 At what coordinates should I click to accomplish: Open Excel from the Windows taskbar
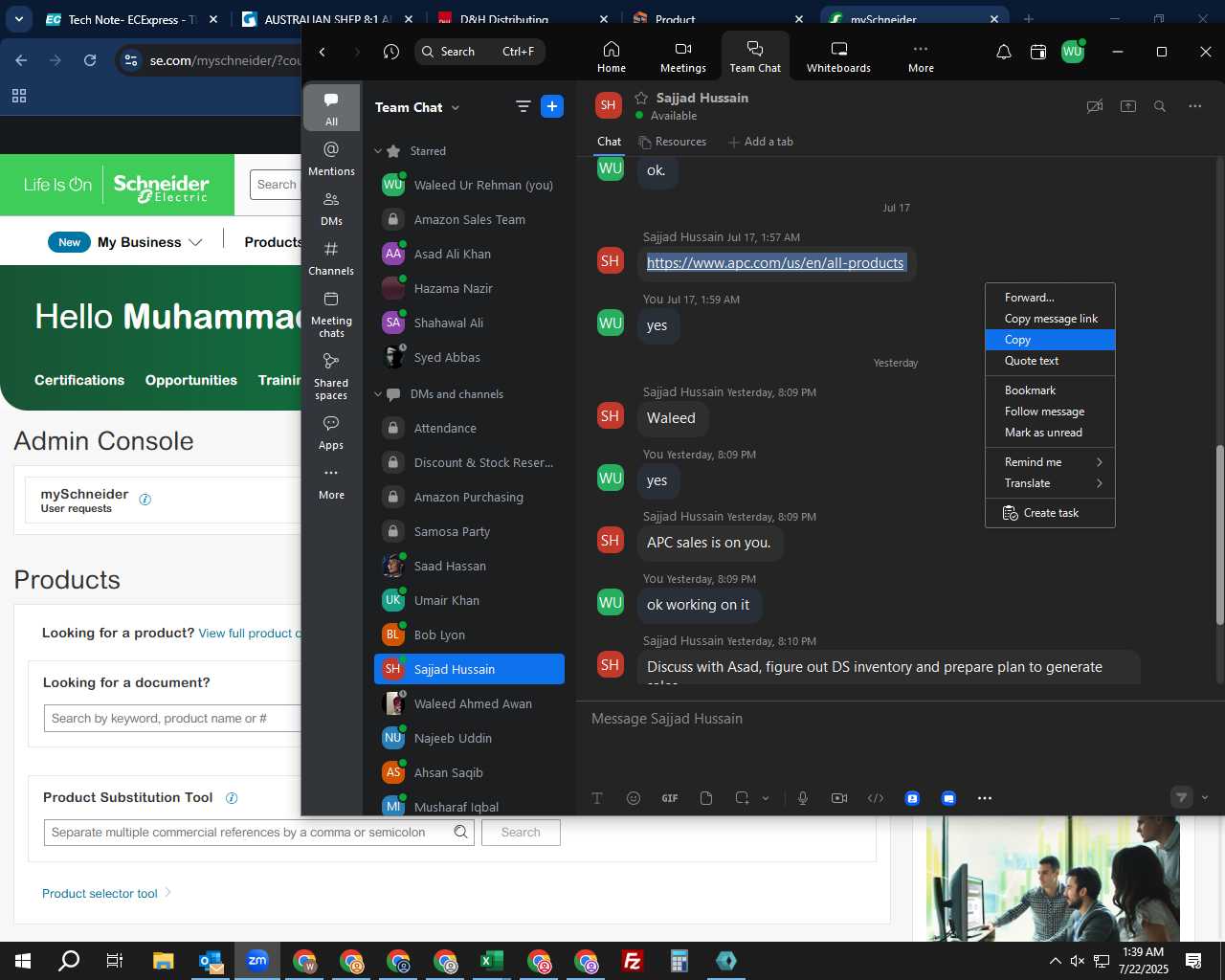(492, 961)
